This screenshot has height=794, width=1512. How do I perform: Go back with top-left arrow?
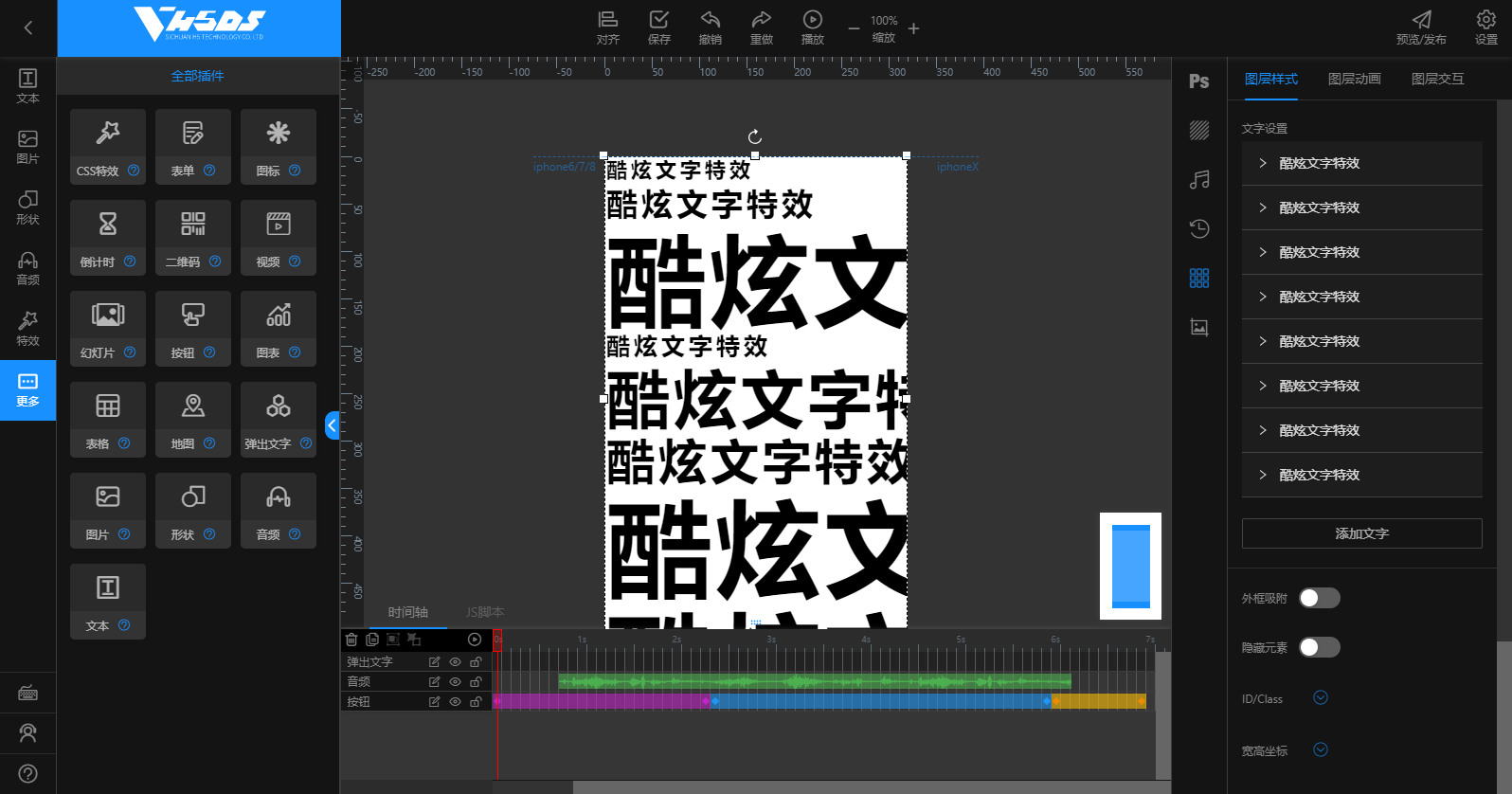point(28,28)
